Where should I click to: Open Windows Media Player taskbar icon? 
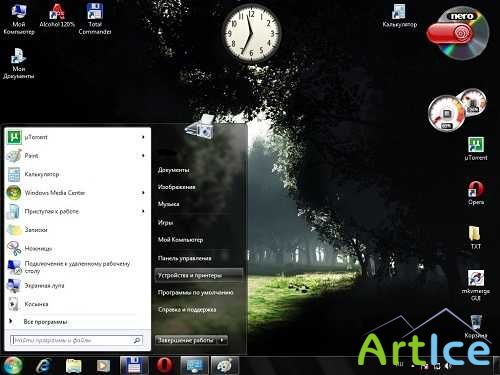tap(103, 366)
